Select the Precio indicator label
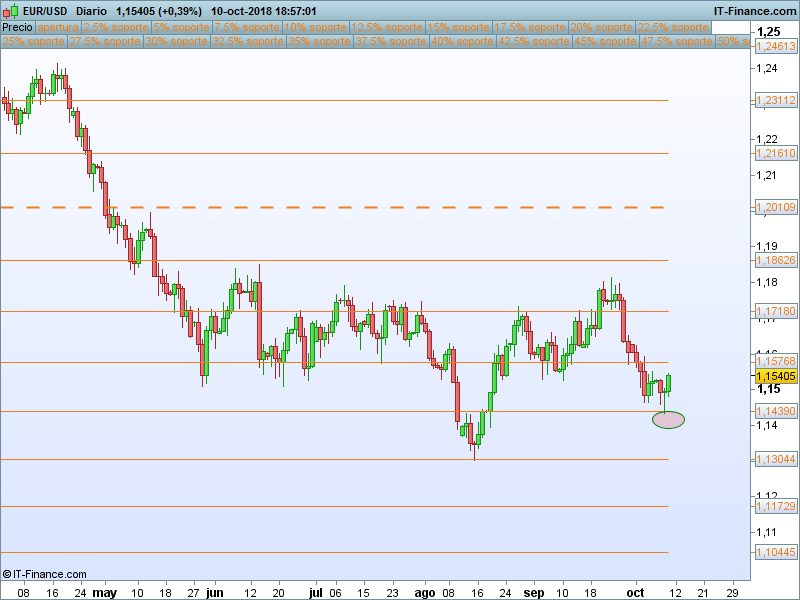Viewport: 800px width, 600px height. pyautogui.click(x=18, y=28)
